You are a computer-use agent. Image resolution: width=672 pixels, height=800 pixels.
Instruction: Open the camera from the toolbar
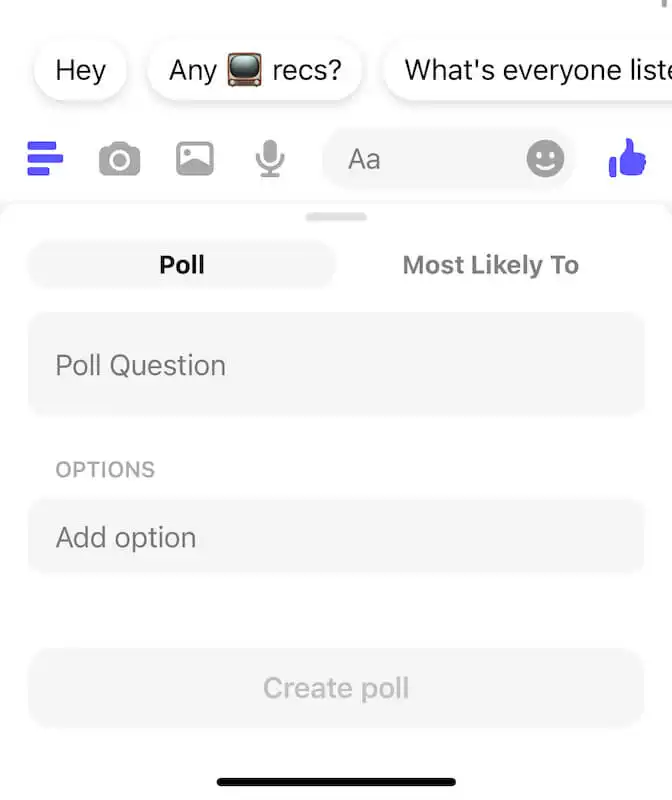119,158
